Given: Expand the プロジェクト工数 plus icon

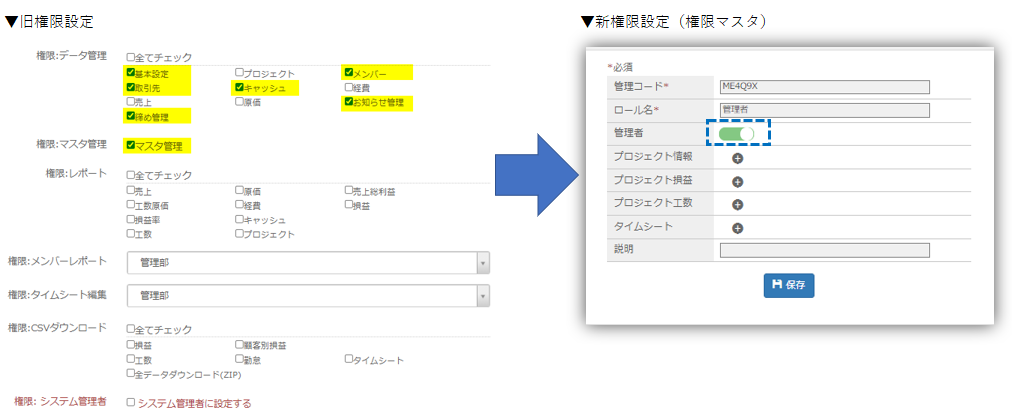Looking at the screenshot, I should coord(737,205).
